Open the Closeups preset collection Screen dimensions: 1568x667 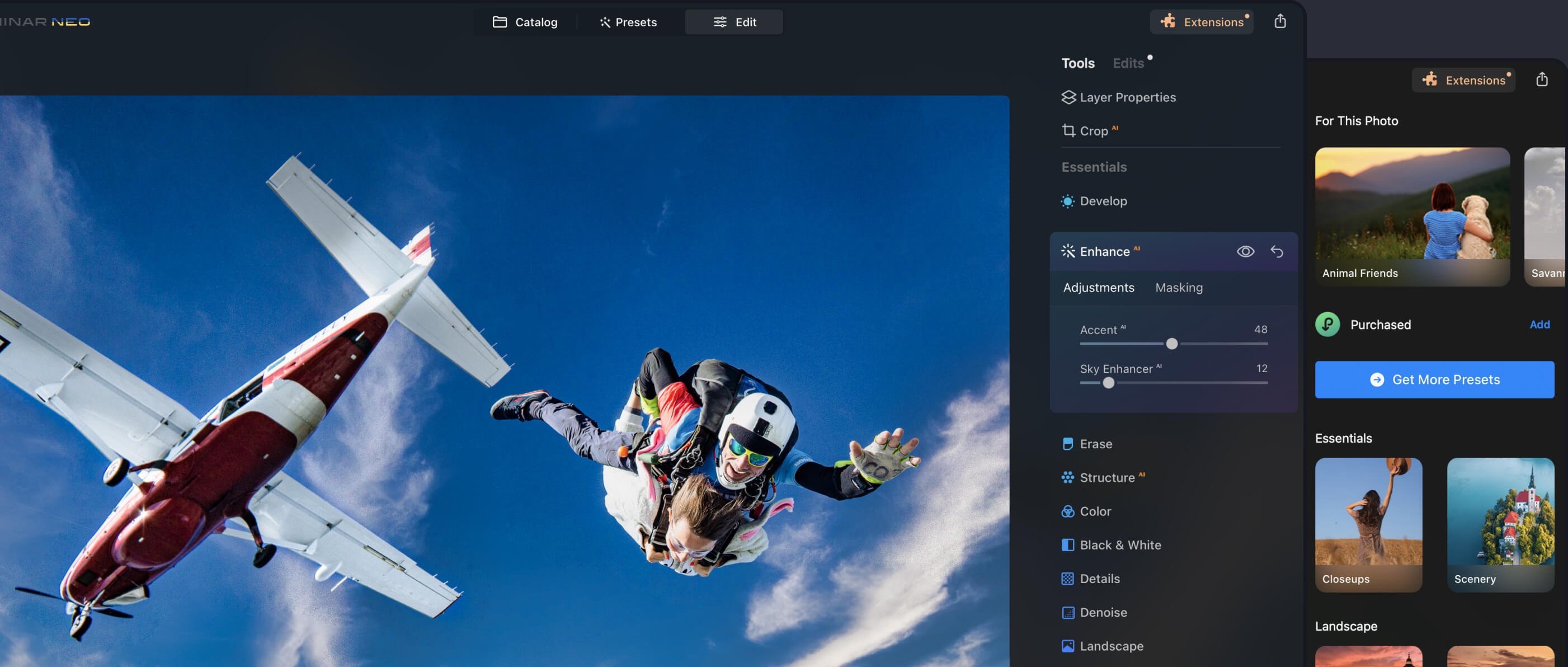[1368, 524]
